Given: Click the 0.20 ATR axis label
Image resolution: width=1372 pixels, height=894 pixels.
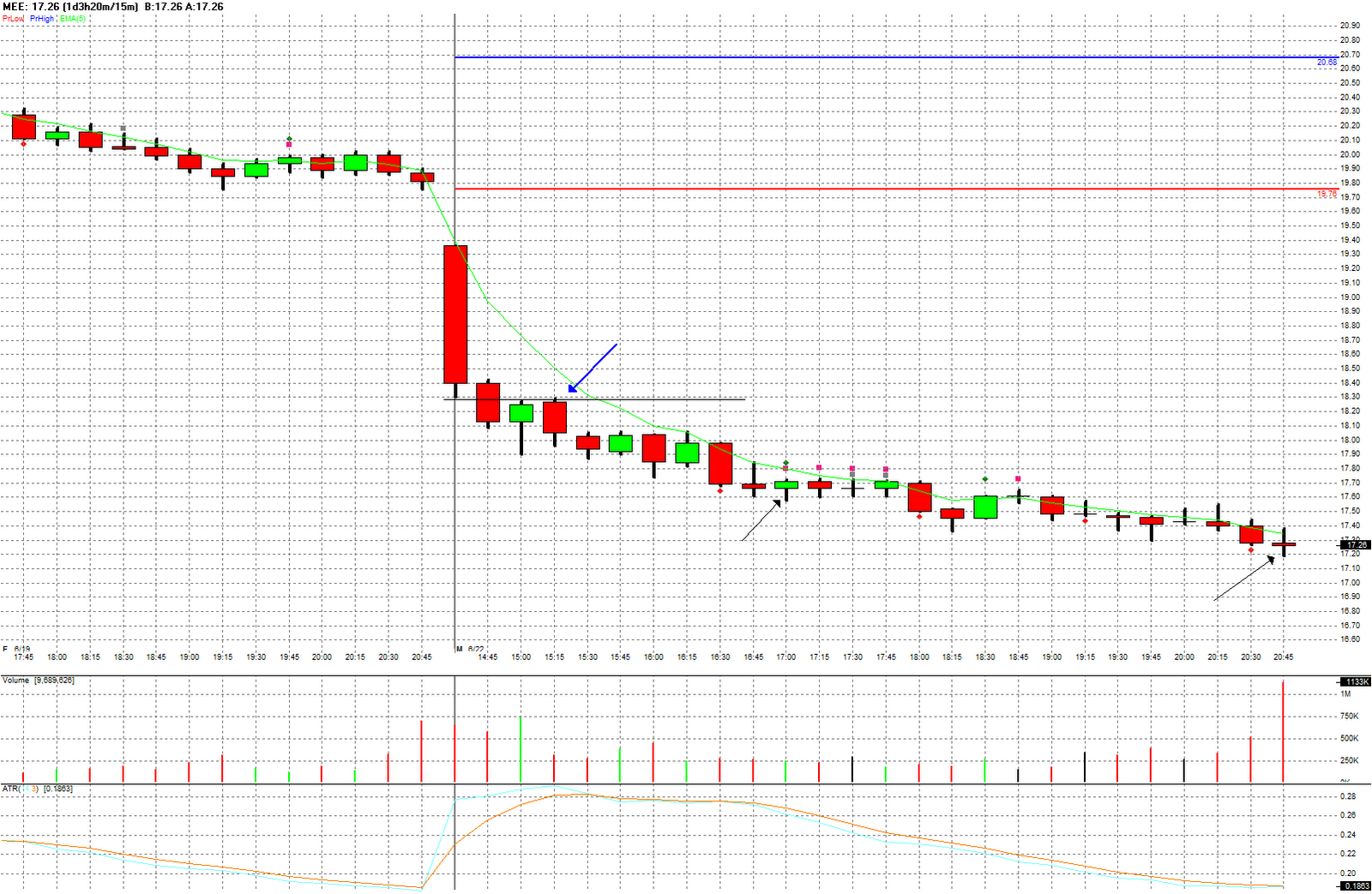Looking at the screenshot, I should click(x=1348, y=873).
